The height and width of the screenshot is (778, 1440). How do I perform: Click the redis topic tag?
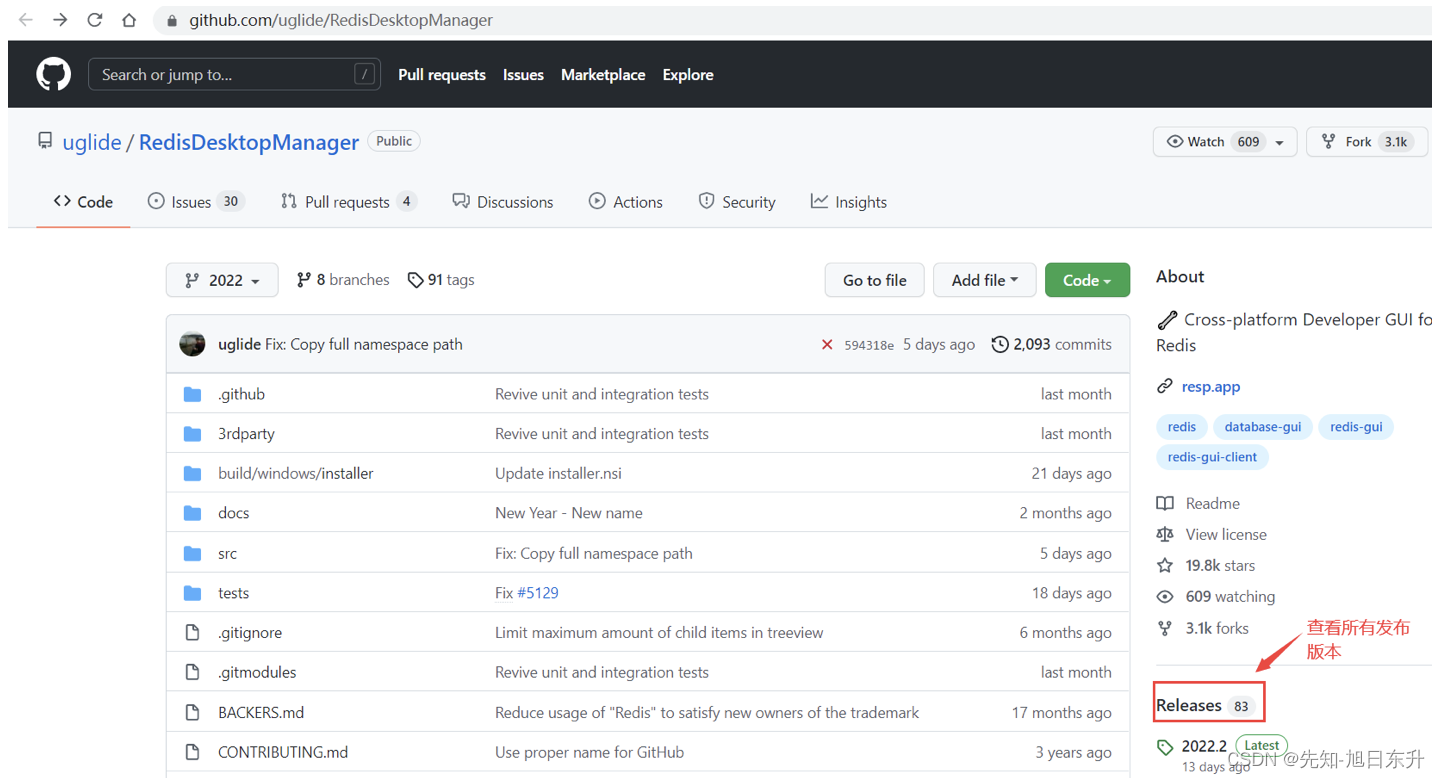pos(1181,427)
